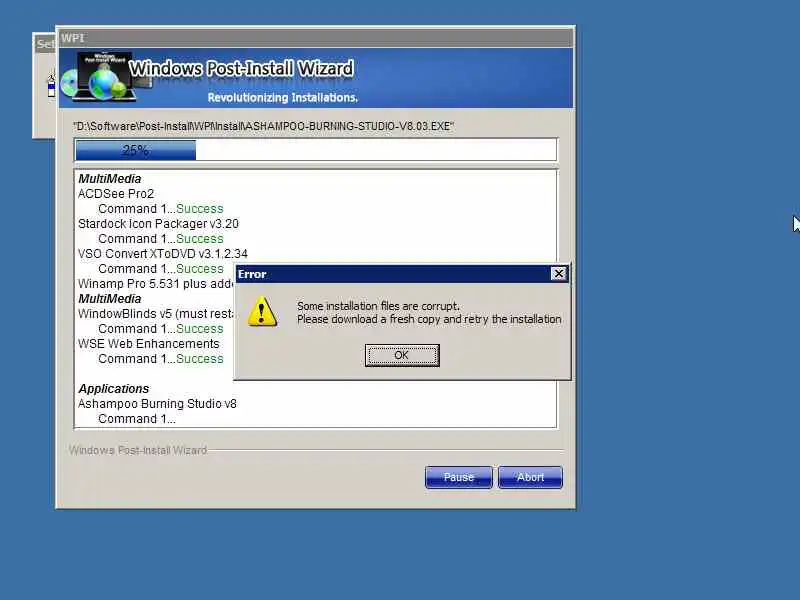Click the MultiMedia heading above WindowBlinds
The width and height of the screenshot is (800, 600).
(x=110, y=299)
